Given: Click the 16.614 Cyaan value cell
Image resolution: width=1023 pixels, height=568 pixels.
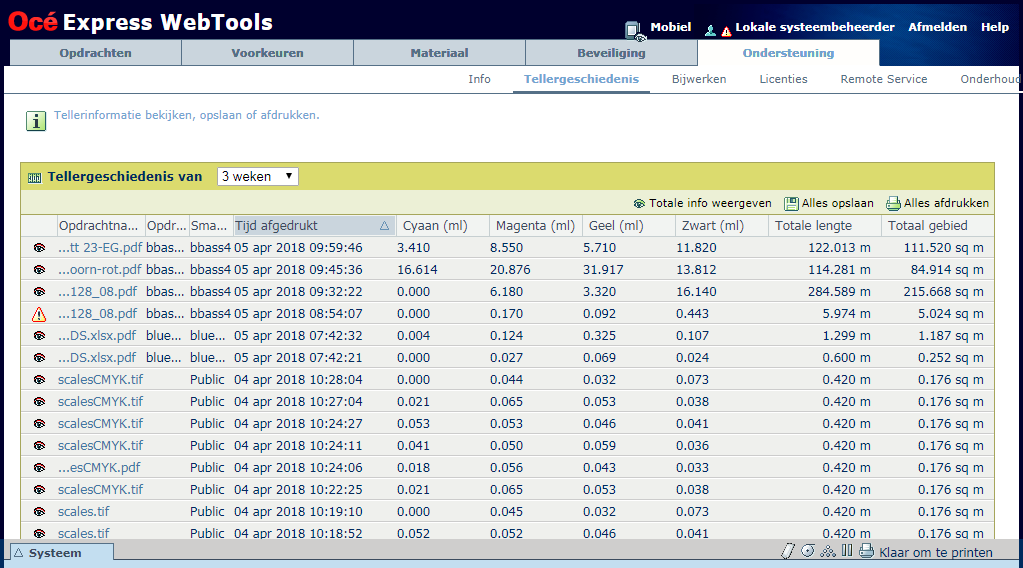Looking at the screenshot, I should (x=417, y=270).
